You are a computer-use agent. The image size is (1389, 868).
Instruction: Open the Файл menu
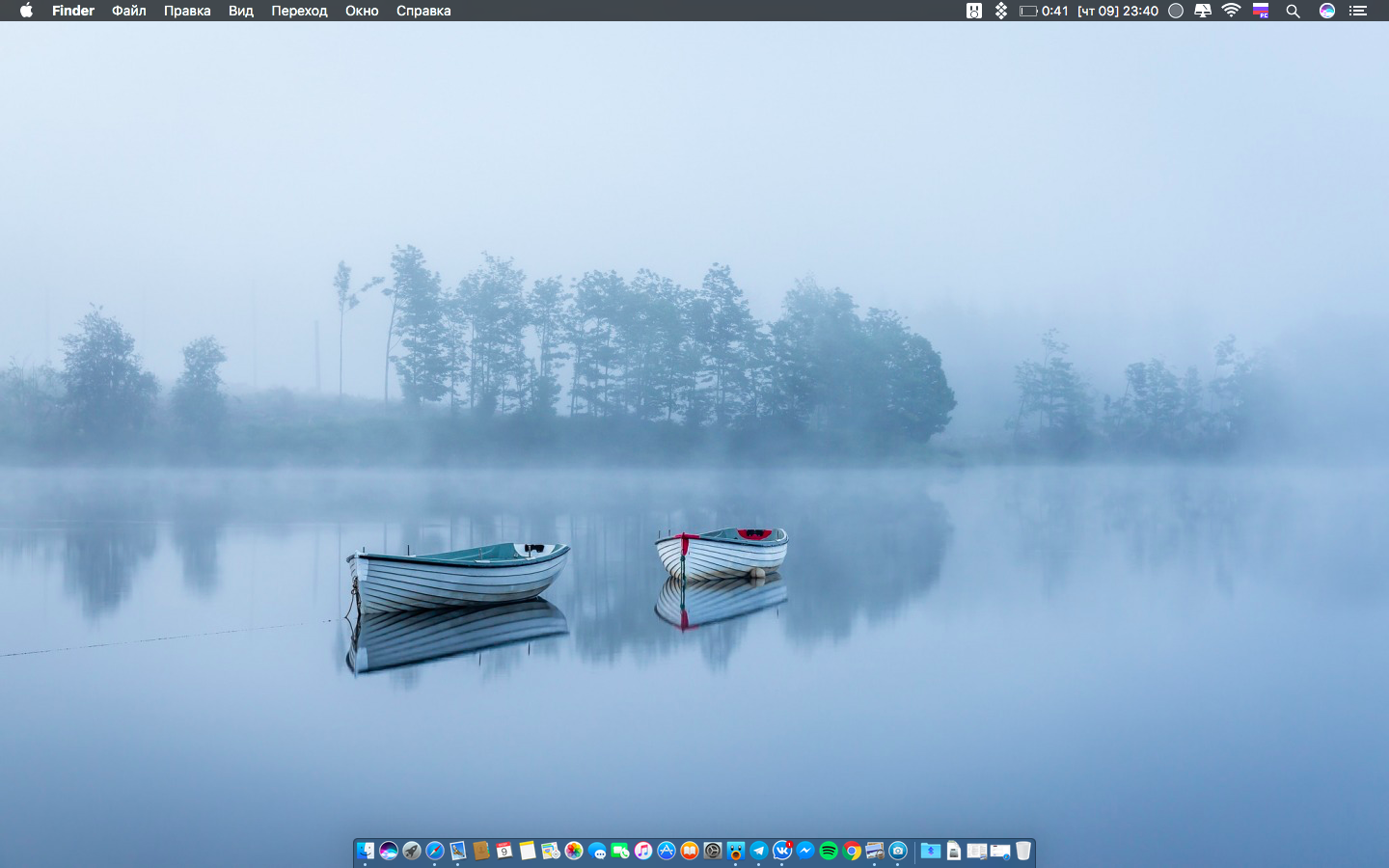coord(128,11)
